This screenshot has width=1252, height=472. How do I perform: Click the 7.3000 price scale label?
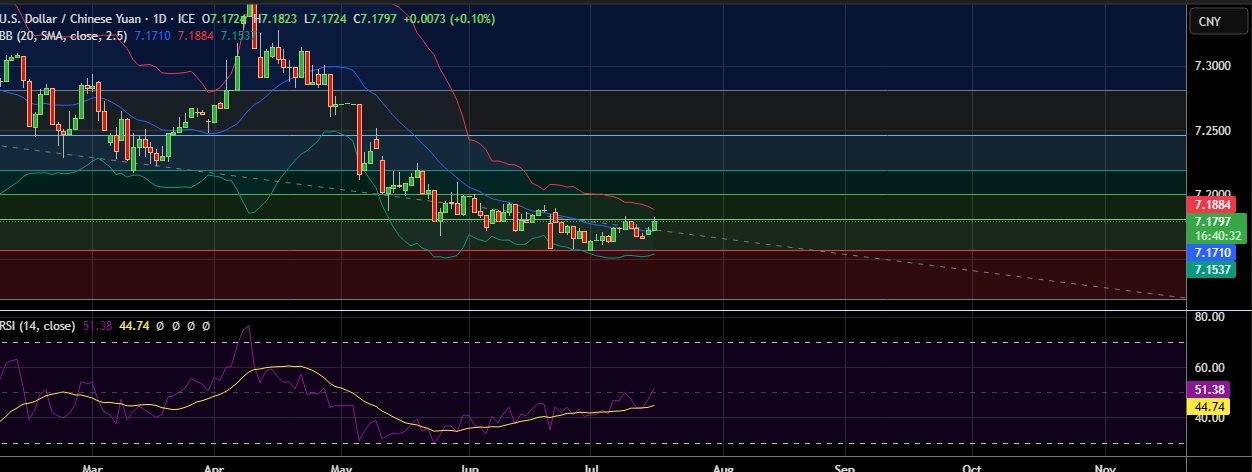click(x=1213, y=66)
